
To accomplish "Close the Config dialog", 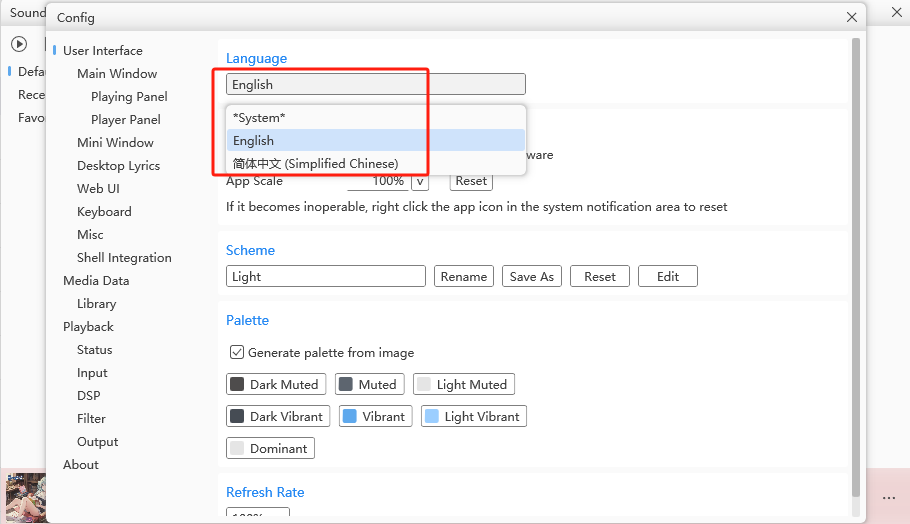I will tap(852, 17).
